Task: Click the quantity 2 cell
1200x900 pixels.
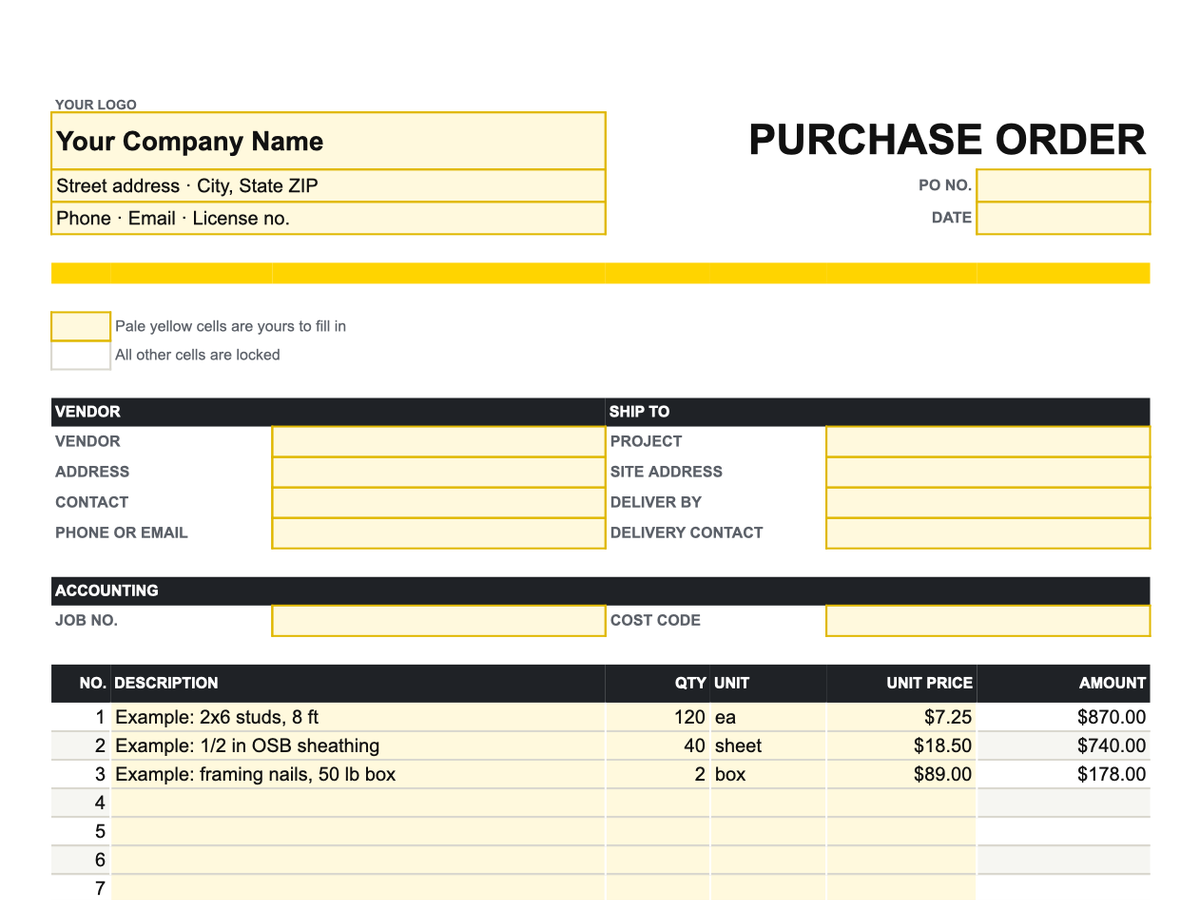Action: [658, 774]
